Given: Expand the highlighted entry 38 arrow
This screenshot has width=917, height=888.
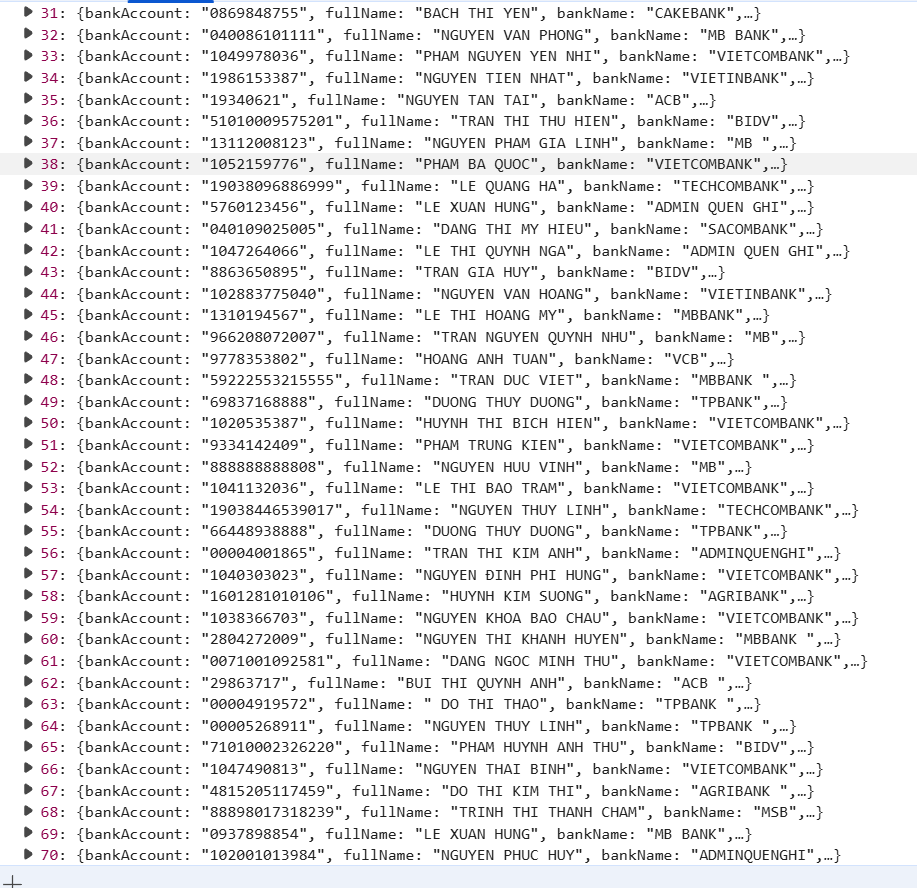Looking at the screenshot, I should tap(27, 163).
